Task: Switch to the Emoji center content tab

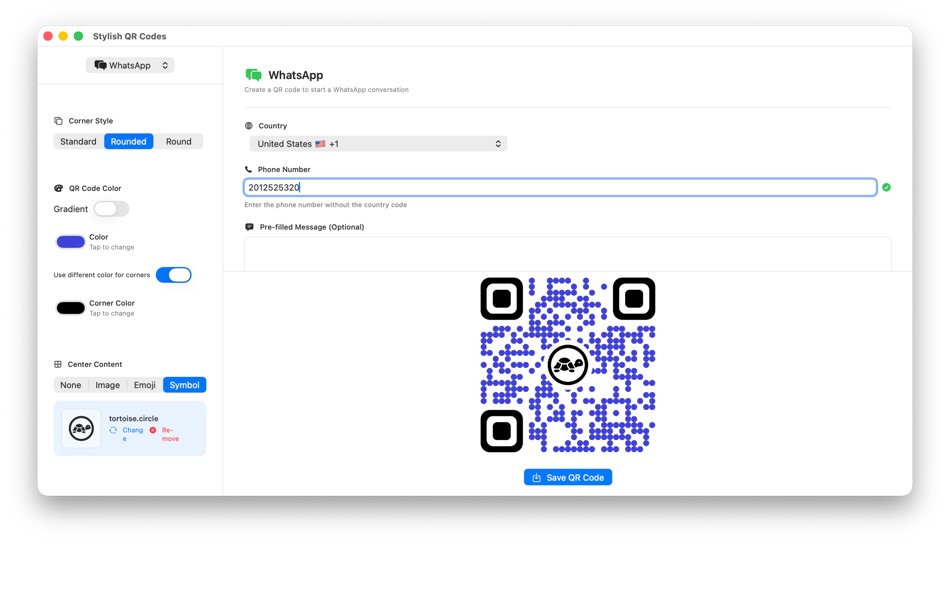Action: (x=144, y=384)
